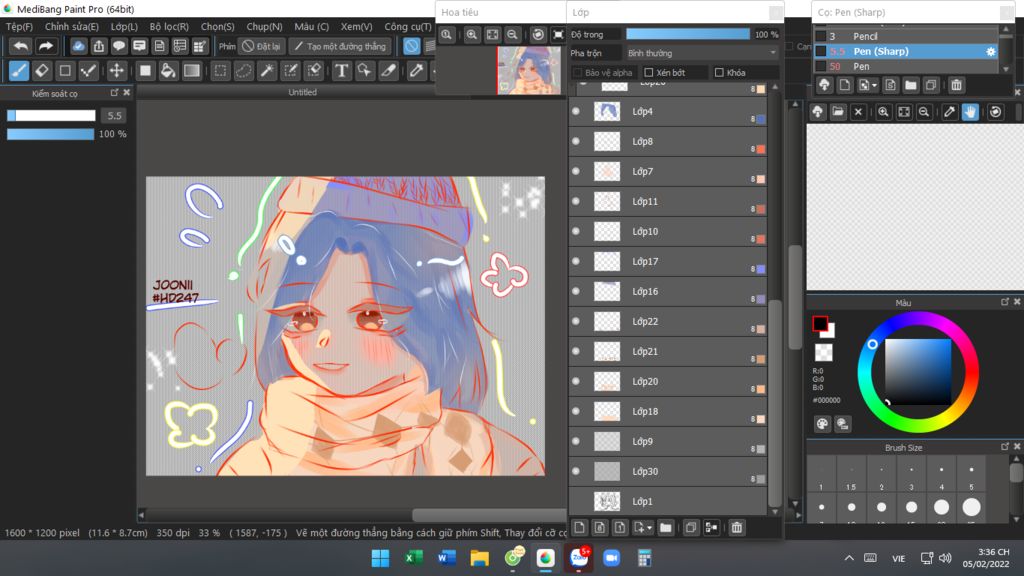The image size is (1024, 576).
Task: Toggle visibility of layer Lớp30
Action: (576, 472)
